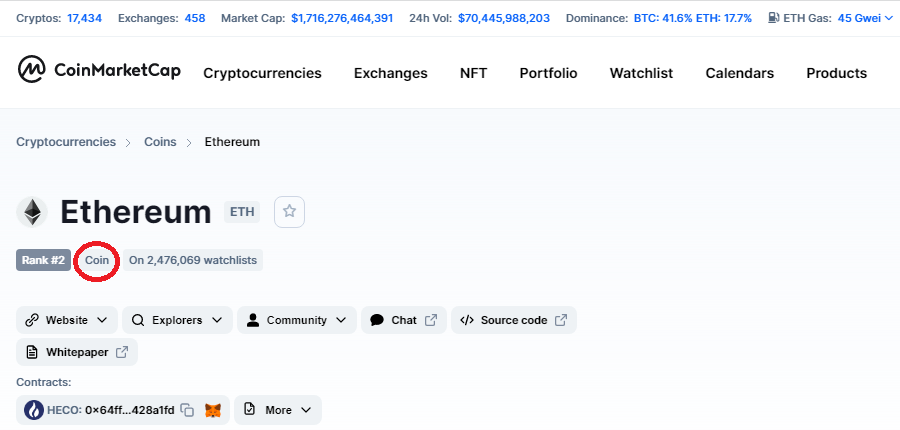Viewport: 900px width, 430px height.
Task: Expand the Explorers dropdown
Action: click(177, 320)
